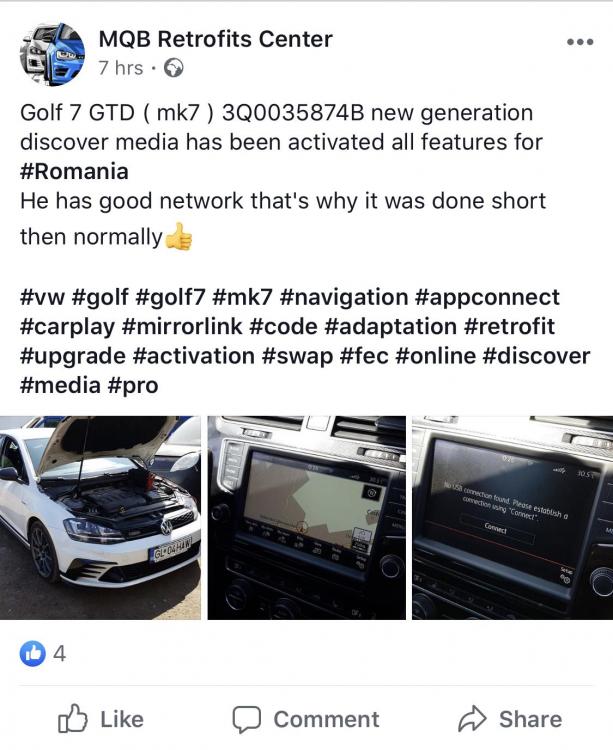View the USB Connect screen photo
This screenshot has height=750, width=613.
click(x=513, y=518)
